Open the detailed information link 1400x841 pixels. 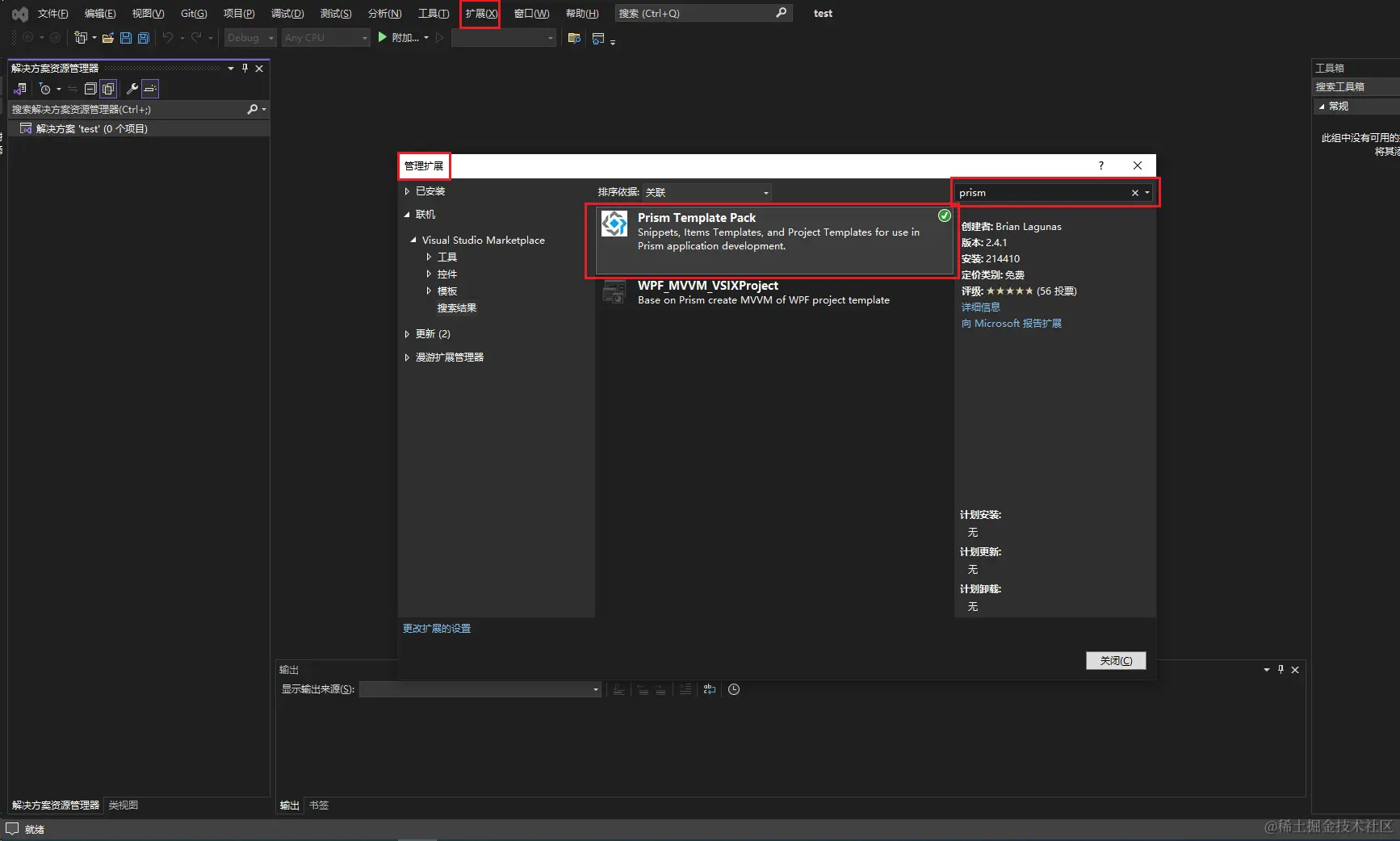coord(980,308)
